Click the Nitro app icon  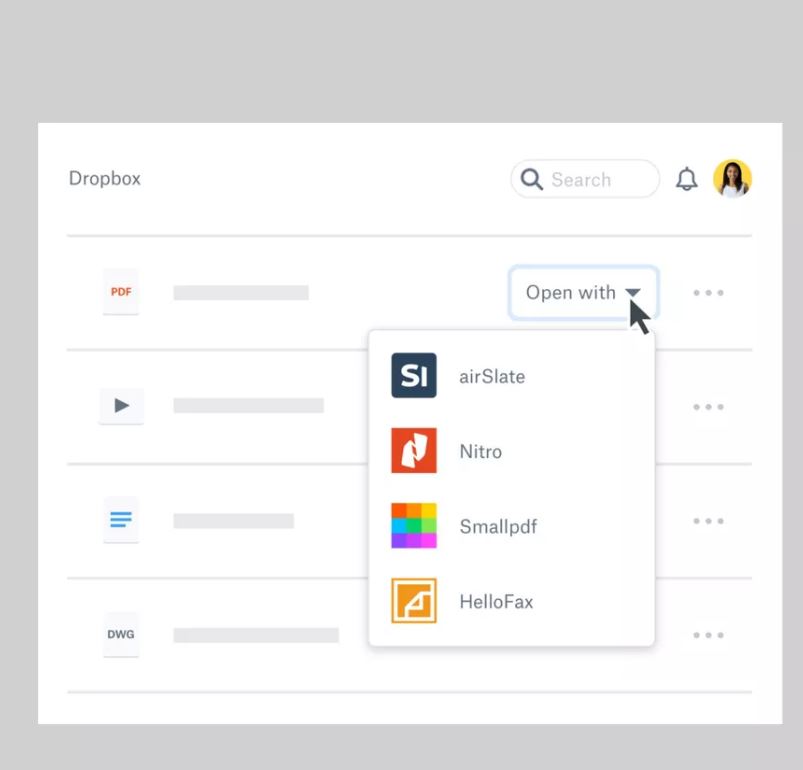tap(414, 451)
